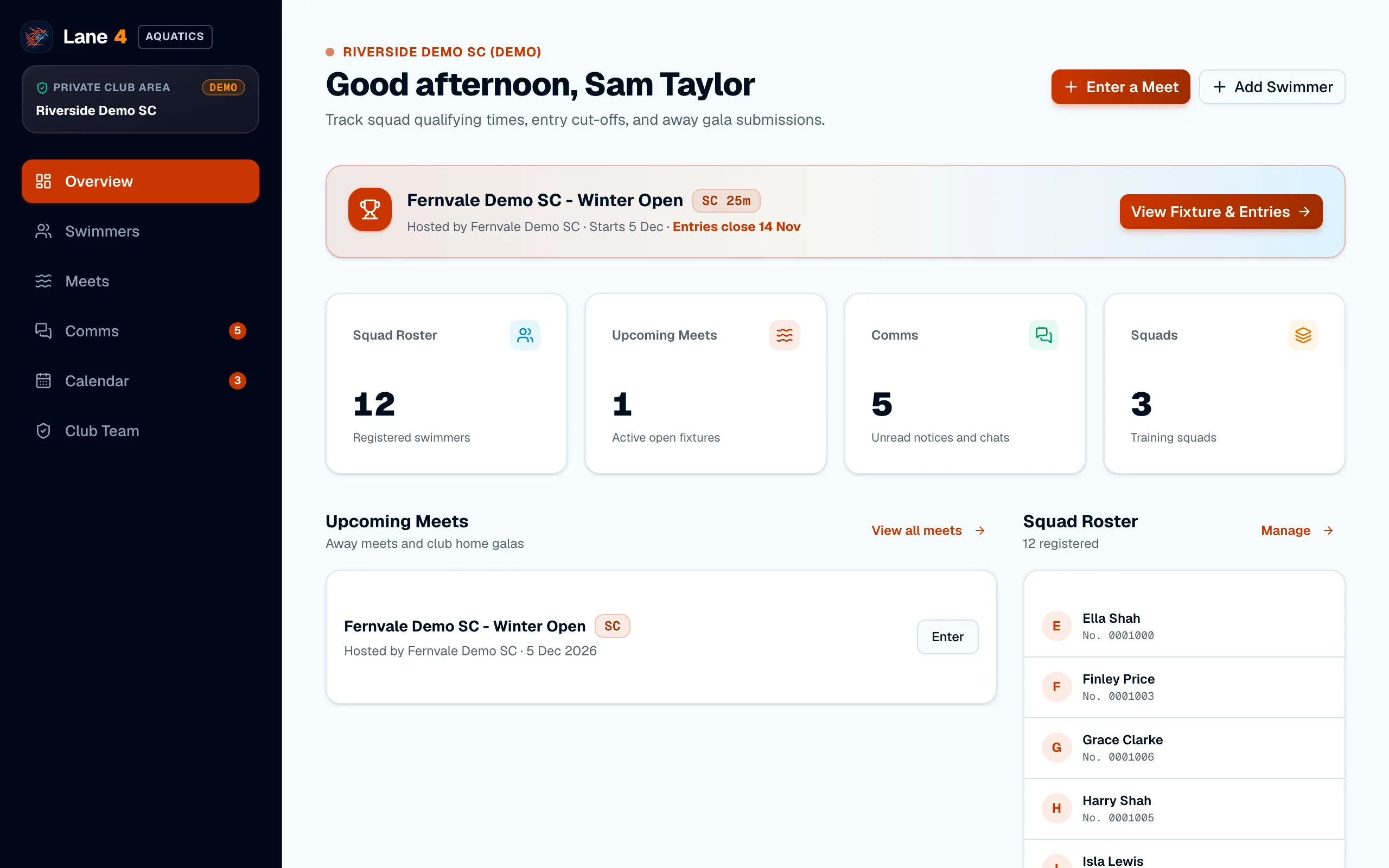This screenshot has height=868, width=1389.
Task: Click Fernvale Demo SC - Winter Open list title
Action: [x=465, y=626]
